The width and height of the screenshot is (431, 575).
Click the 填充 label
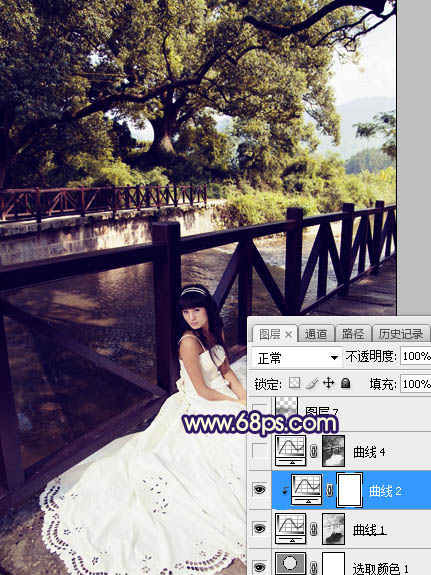tap(383, 384)
